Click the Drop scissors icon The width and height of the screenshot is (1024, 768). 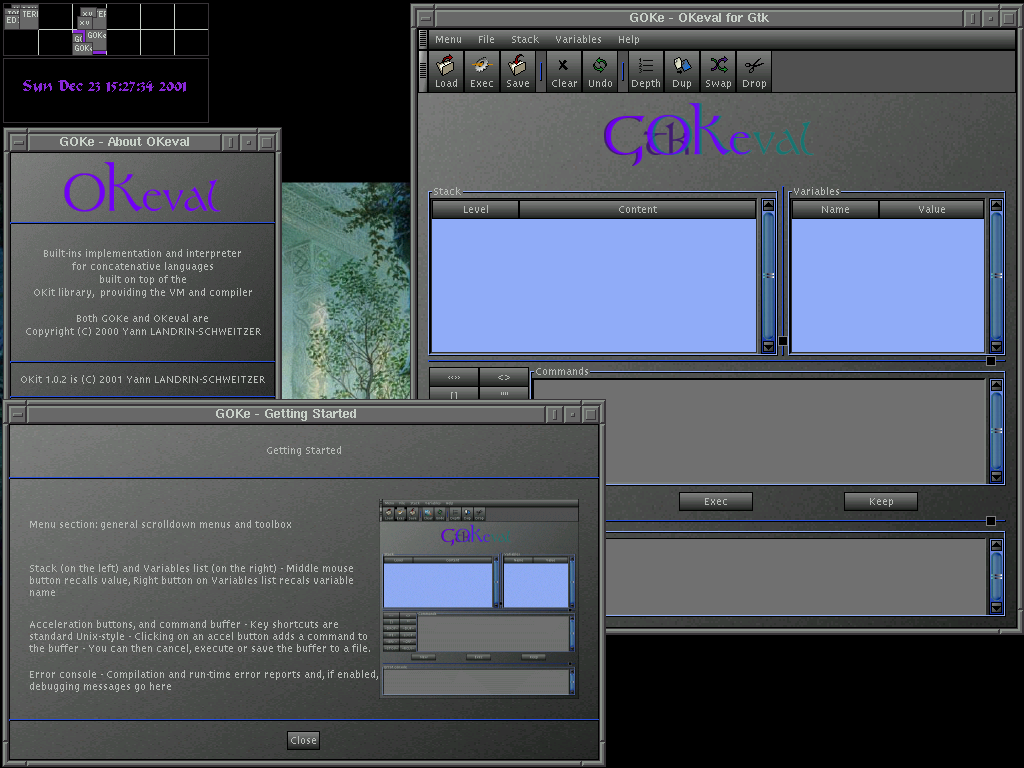click(754, 72)
